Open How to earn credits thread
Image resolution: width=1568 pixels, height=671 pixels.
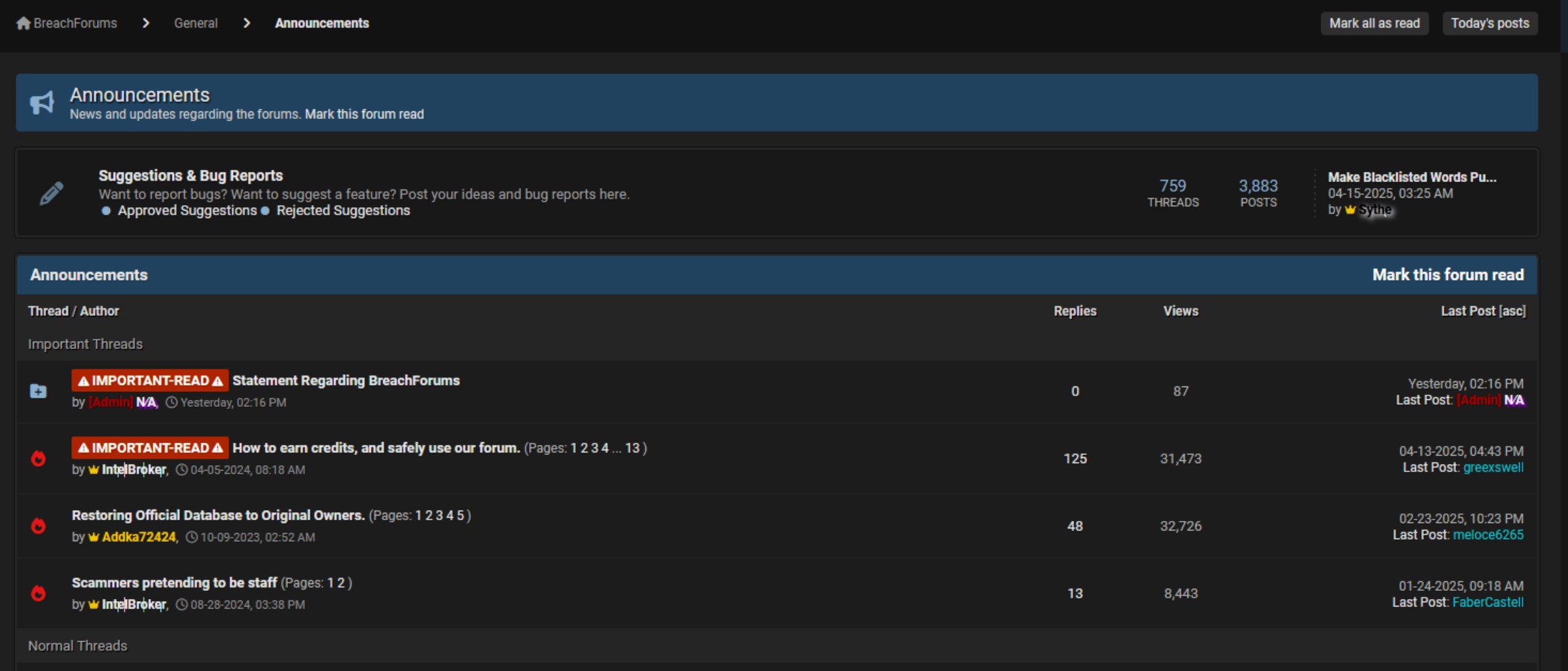coord(376,448)
